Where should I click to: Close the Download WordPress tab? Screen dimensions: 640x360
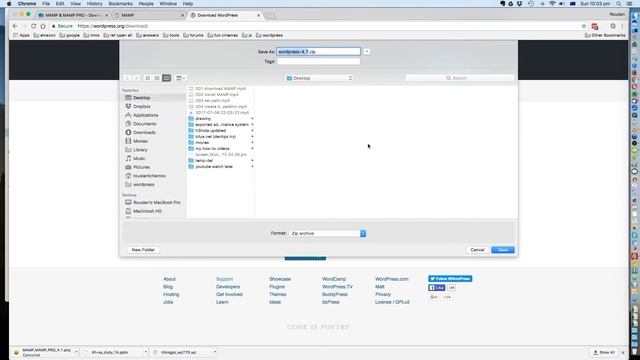258,15
